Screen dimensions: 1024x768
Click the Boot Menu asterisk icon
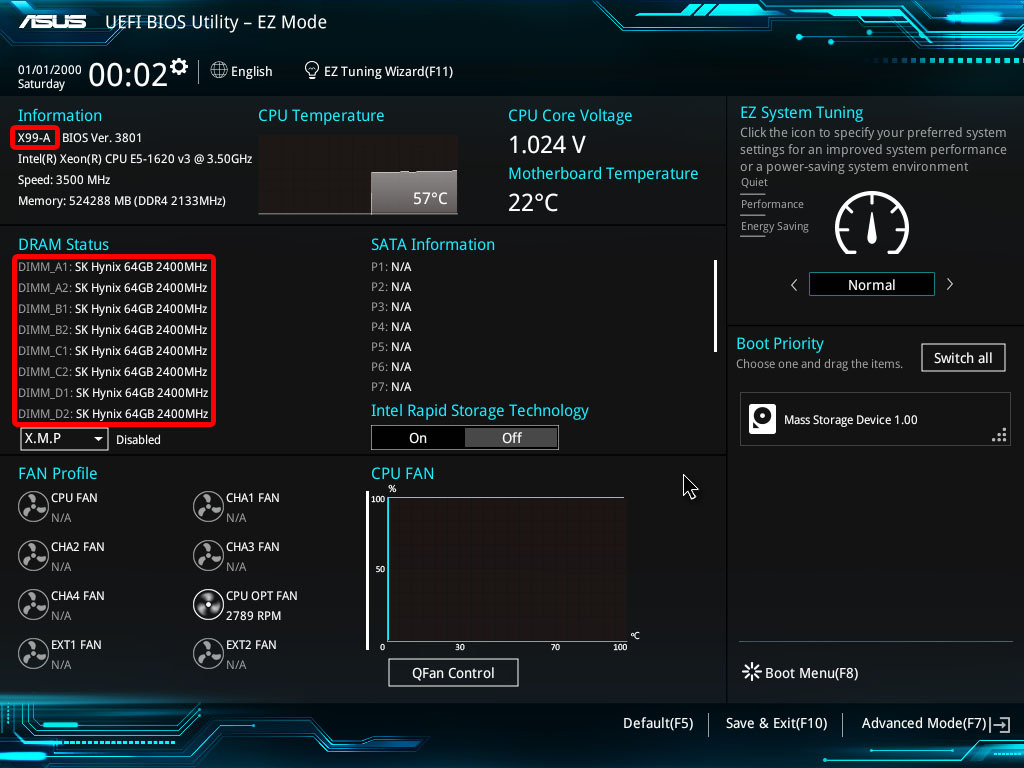click(752, 672)
